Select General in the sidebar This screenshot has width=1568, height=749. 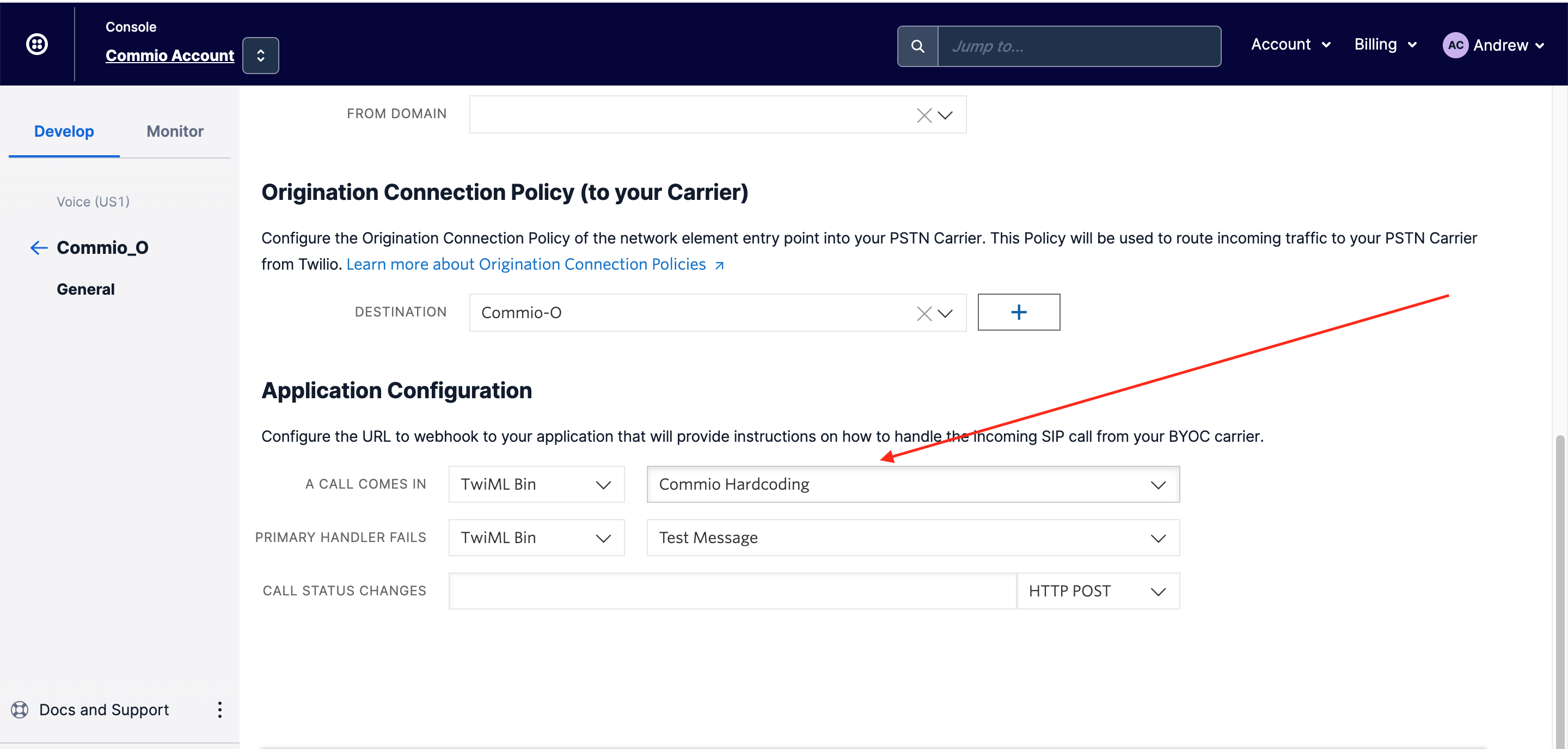(85, 289)
